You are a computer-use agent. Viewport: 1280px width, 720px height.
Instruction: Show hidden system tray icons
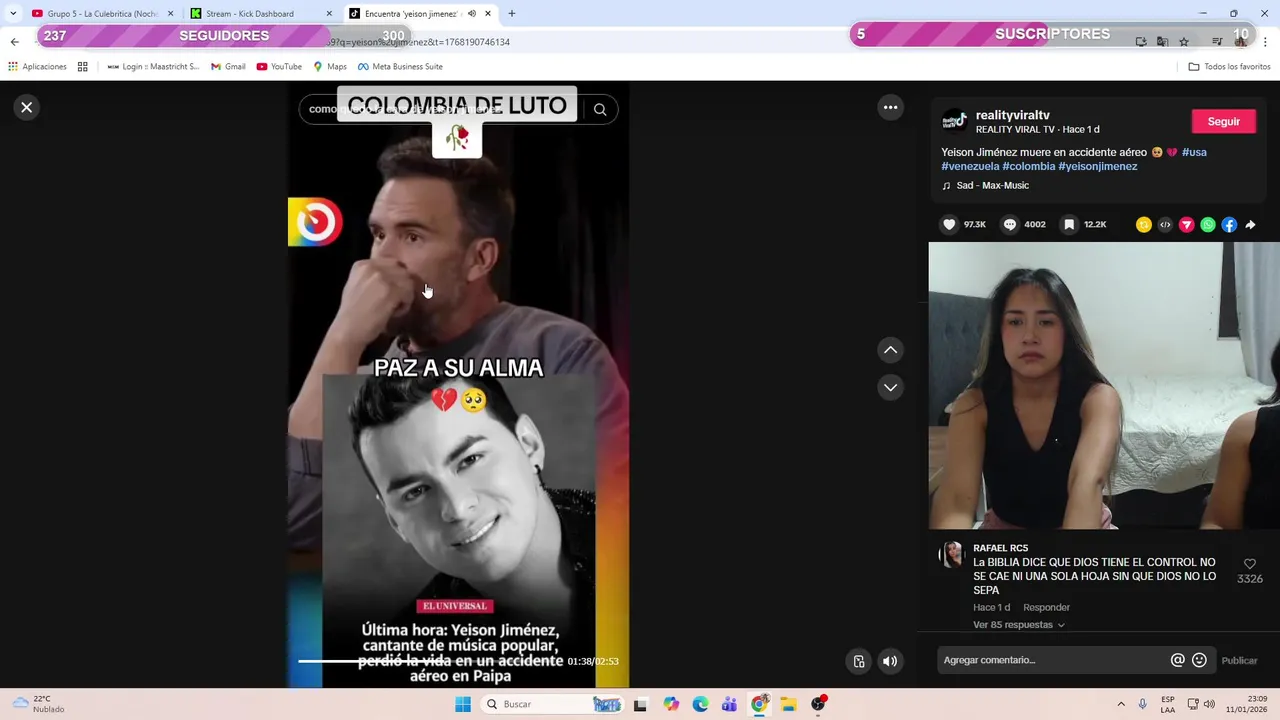[x=1121, y=704]
